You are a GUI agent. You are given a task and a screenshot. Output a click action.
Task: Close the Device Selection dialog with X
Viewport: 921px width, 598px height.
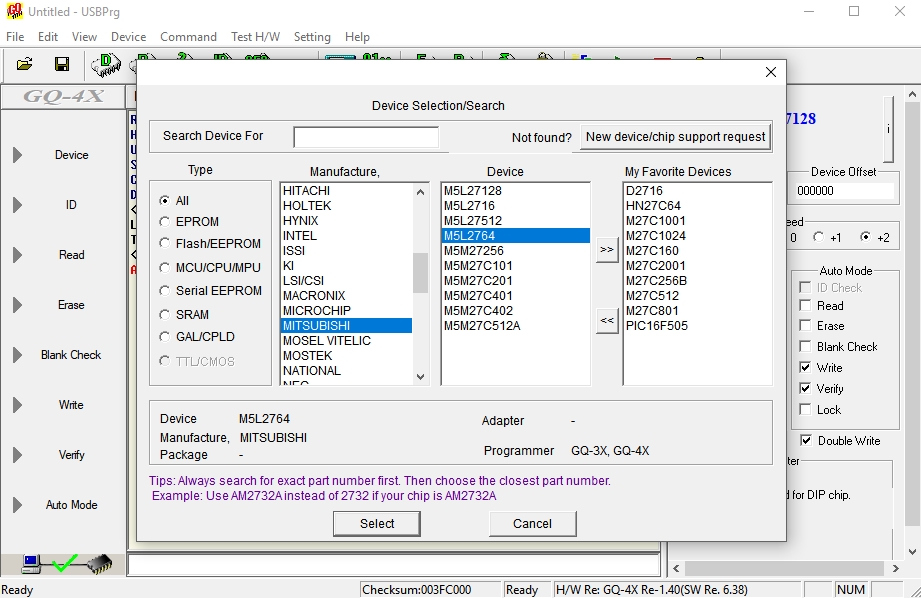click(771, 72)
